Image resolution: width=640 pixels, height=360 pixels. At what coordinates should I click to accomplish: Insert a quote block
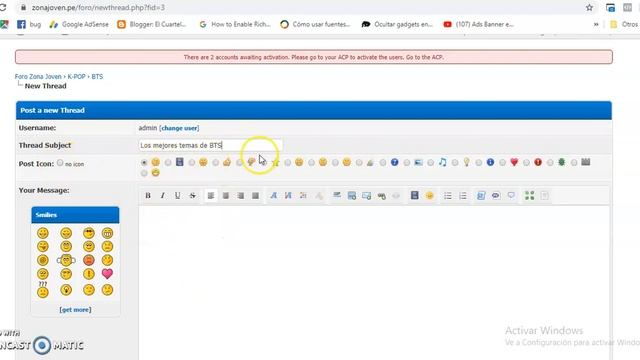point(511,196)
